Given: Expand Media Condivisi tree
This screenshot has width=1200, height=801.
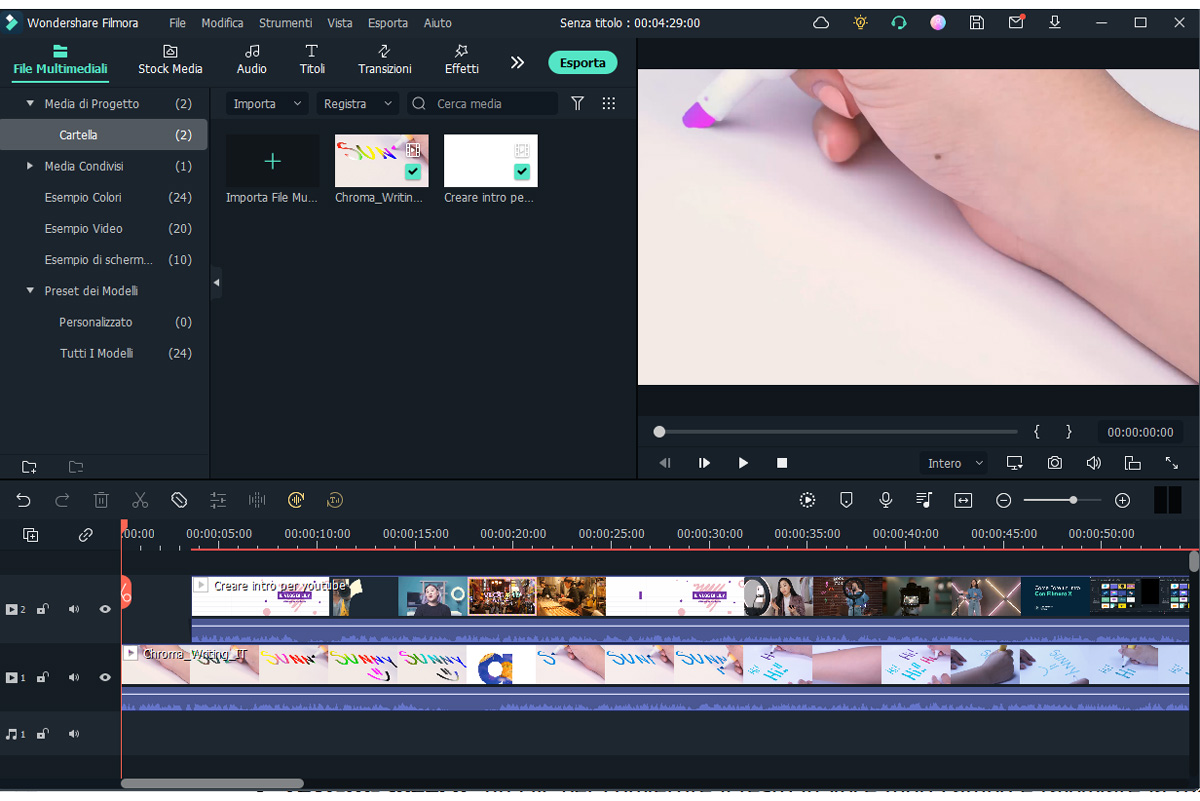Looking at the screenshot, I should tap(30, 166).
